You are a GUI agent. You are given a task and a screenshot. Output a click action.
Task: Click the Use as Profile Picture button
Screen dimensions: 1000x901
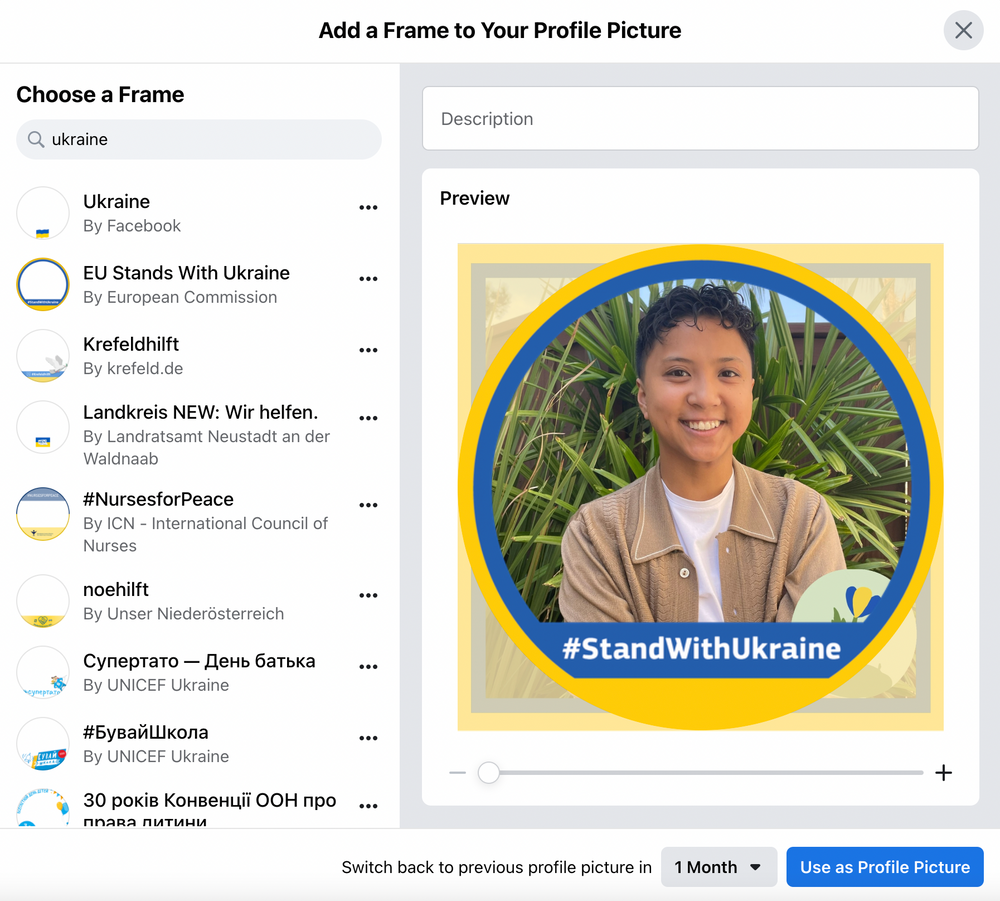click(884, 867)
